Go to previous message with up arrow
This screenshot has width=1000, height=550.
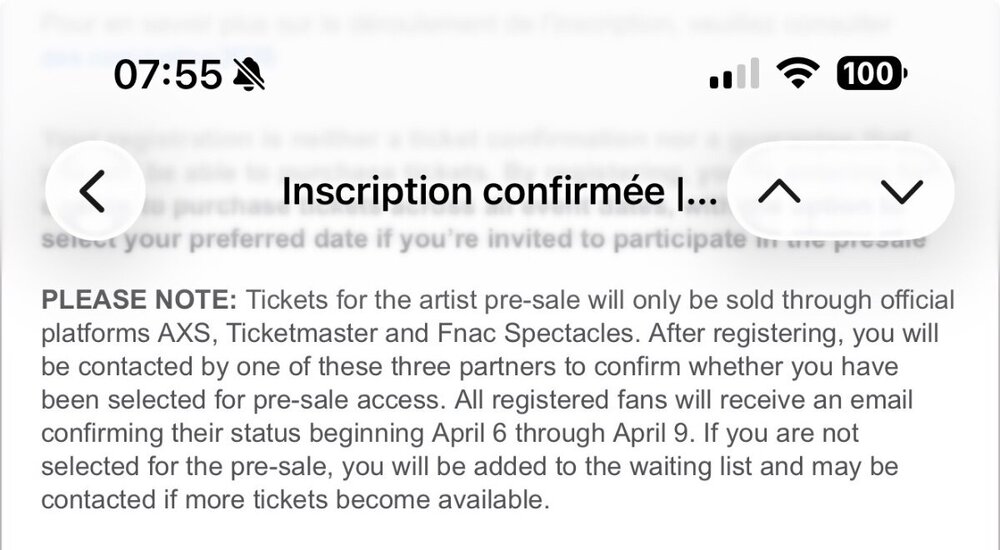click(x=780, y=191)
